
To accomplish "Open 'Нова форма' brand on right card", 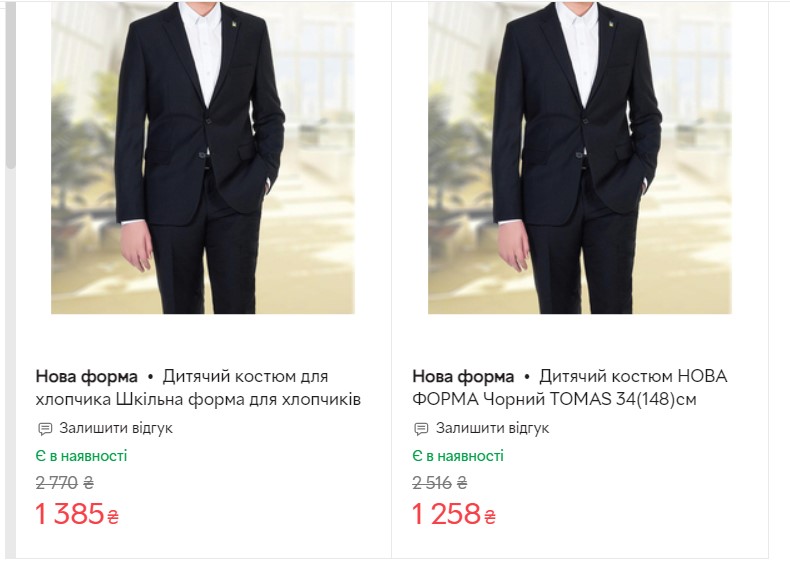I will [x=463, y=377].
